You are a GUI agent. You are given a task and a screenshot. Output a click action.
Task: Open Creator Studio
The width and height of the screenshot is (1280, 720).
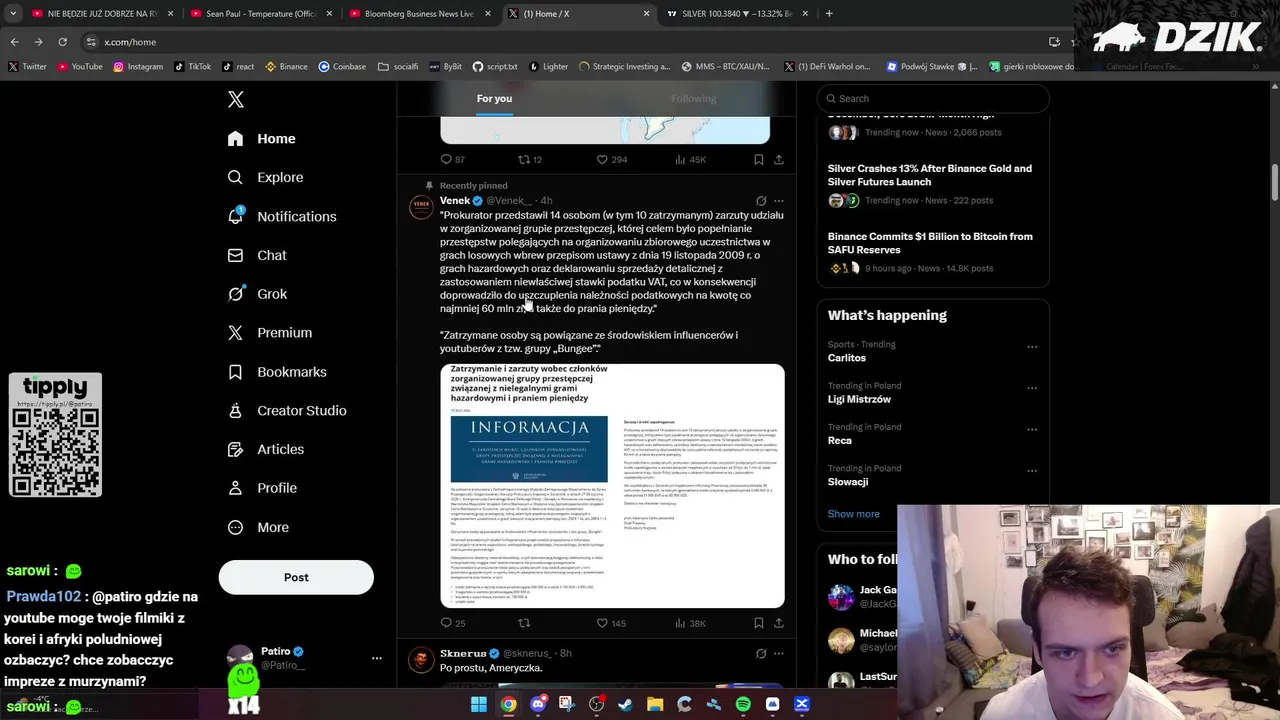pos(287,410)
